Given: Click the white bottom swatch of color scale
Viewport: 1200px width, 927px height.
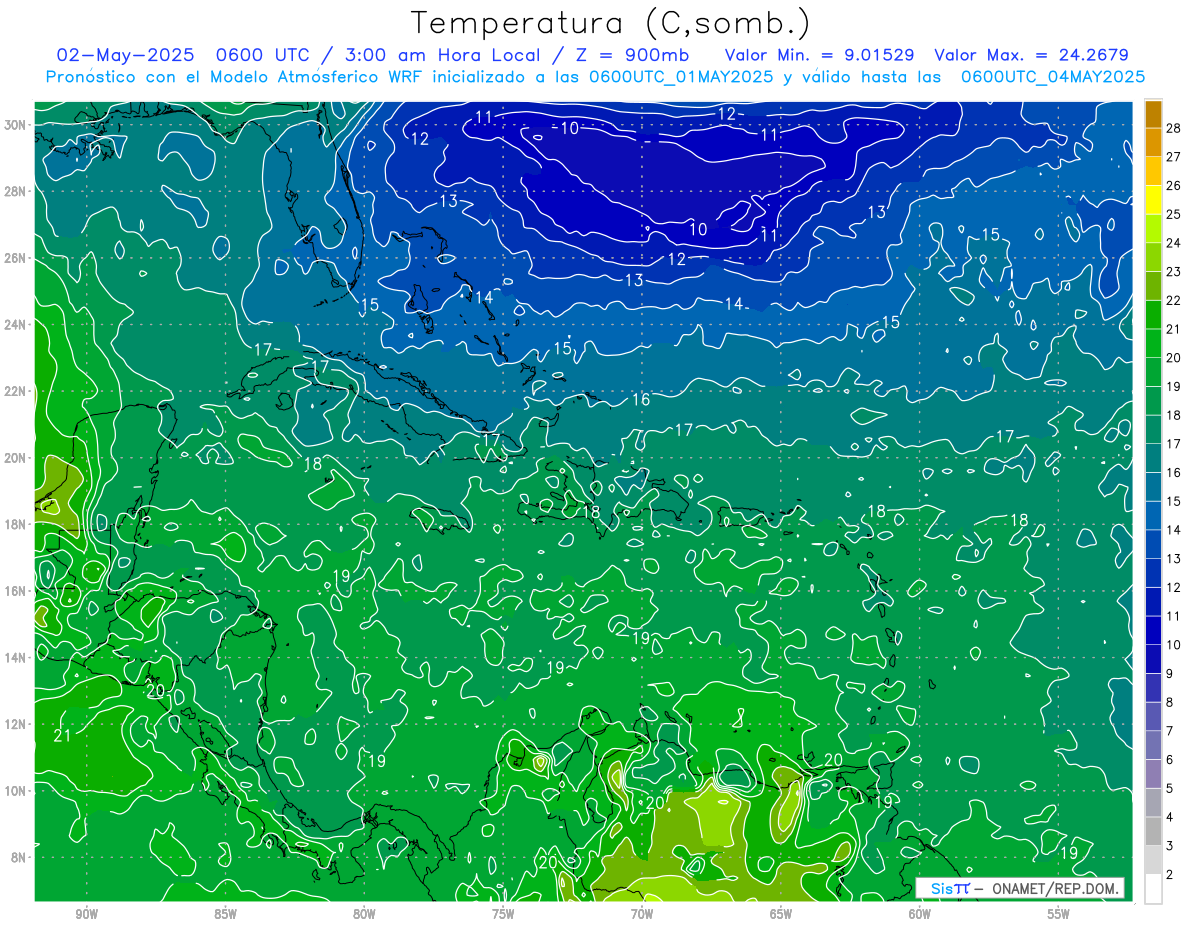Looking at the screenshot, I should [x=1153, y=888].
